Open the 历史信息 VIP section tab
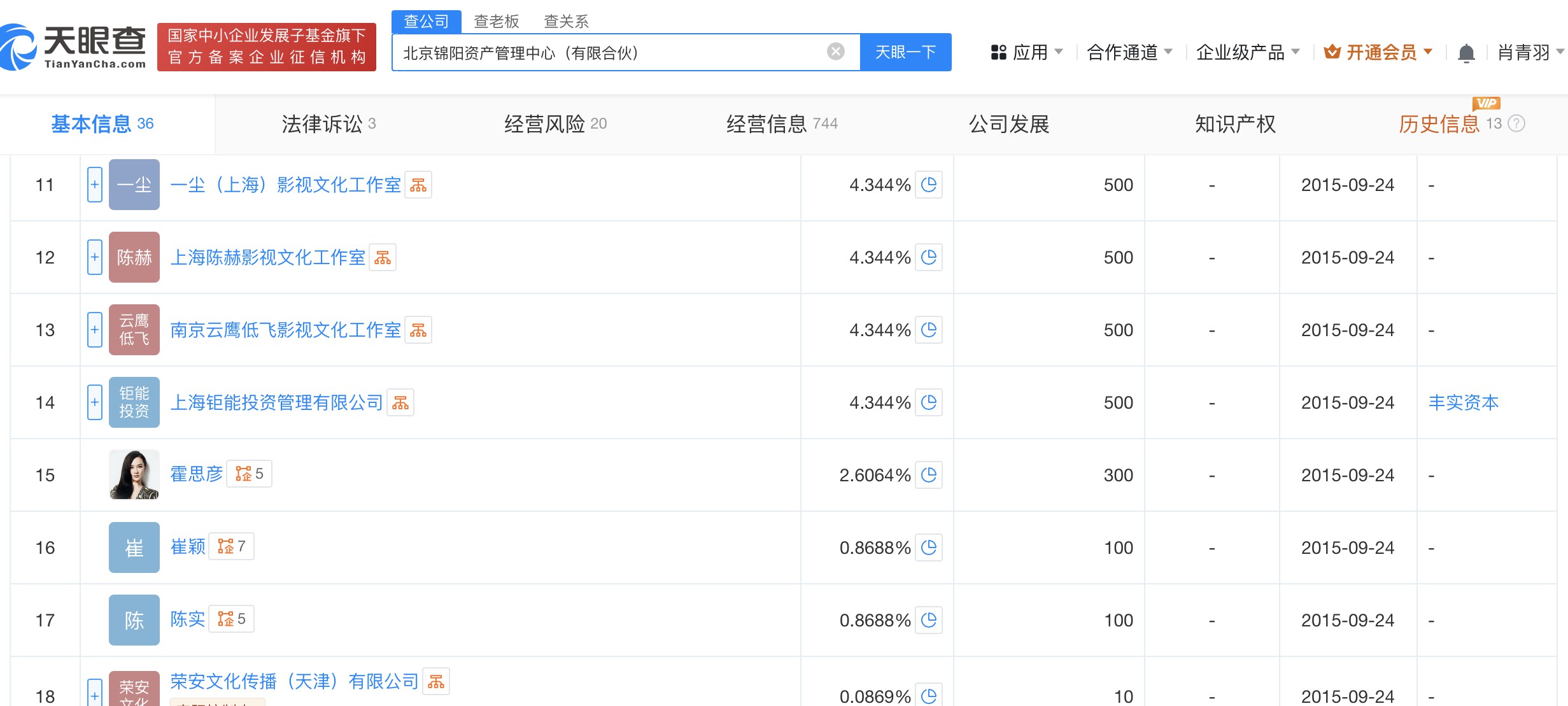The image size is (1568, 706). pyautogui.click(x=1450, y=124)
